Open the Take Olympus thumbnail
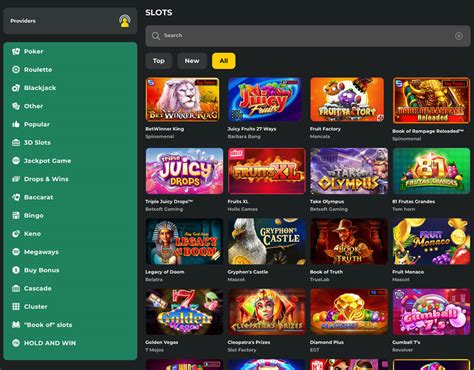Viewport: 474px width, 370px height. (349, 171)
